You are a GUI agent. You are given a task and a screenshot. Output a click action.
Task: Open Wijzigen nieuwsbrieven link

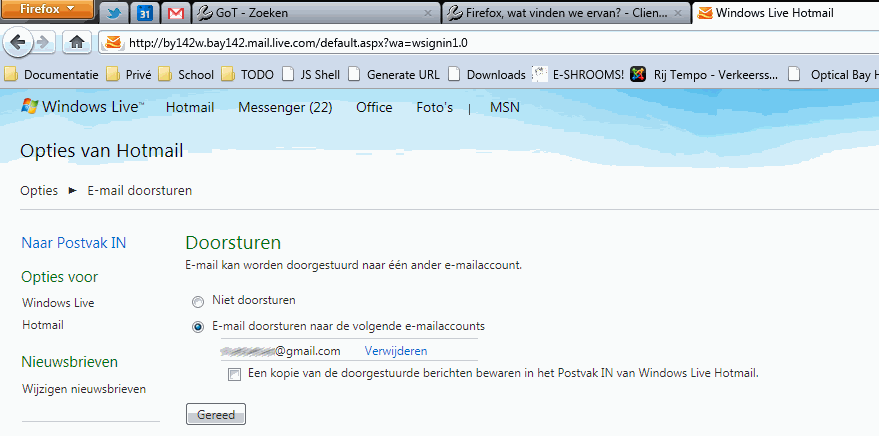(x=84, y=389)
